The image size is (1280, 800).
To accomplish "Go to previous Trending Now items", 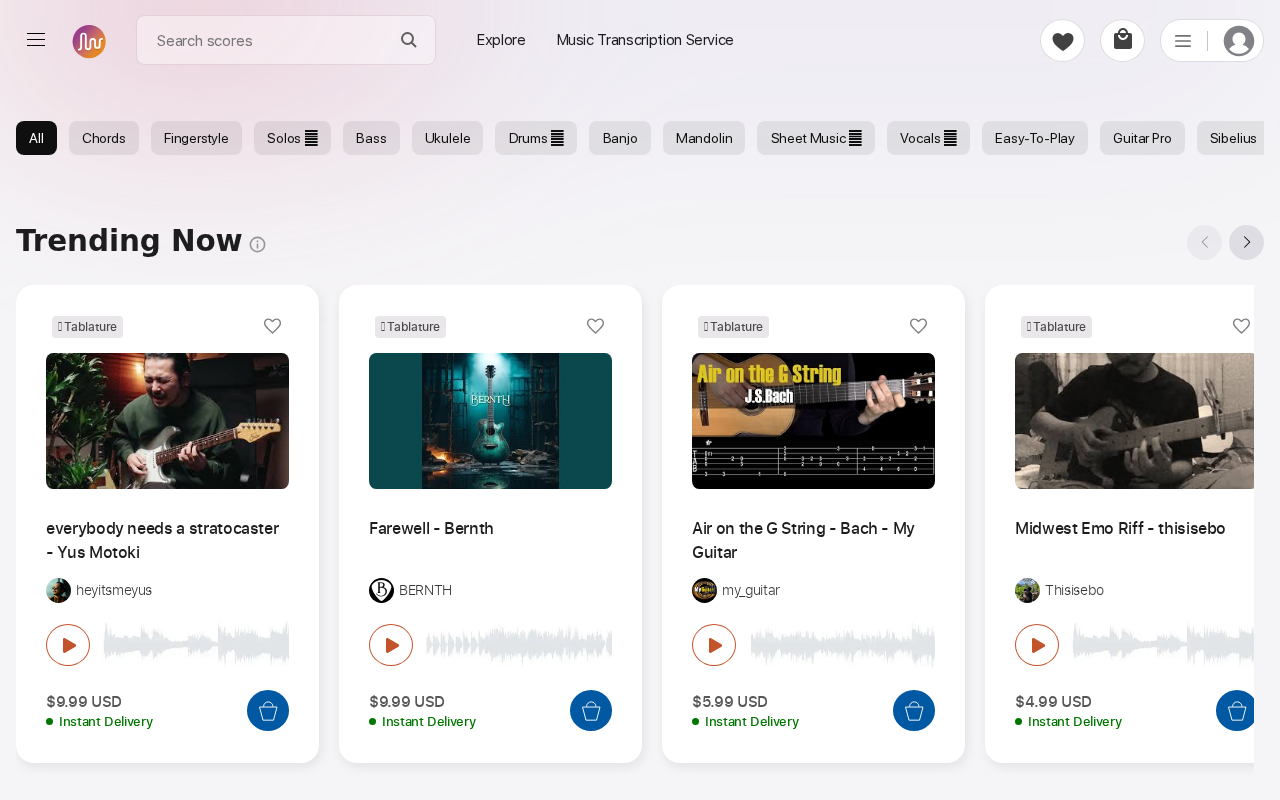I will click(x=1204, y=242).
